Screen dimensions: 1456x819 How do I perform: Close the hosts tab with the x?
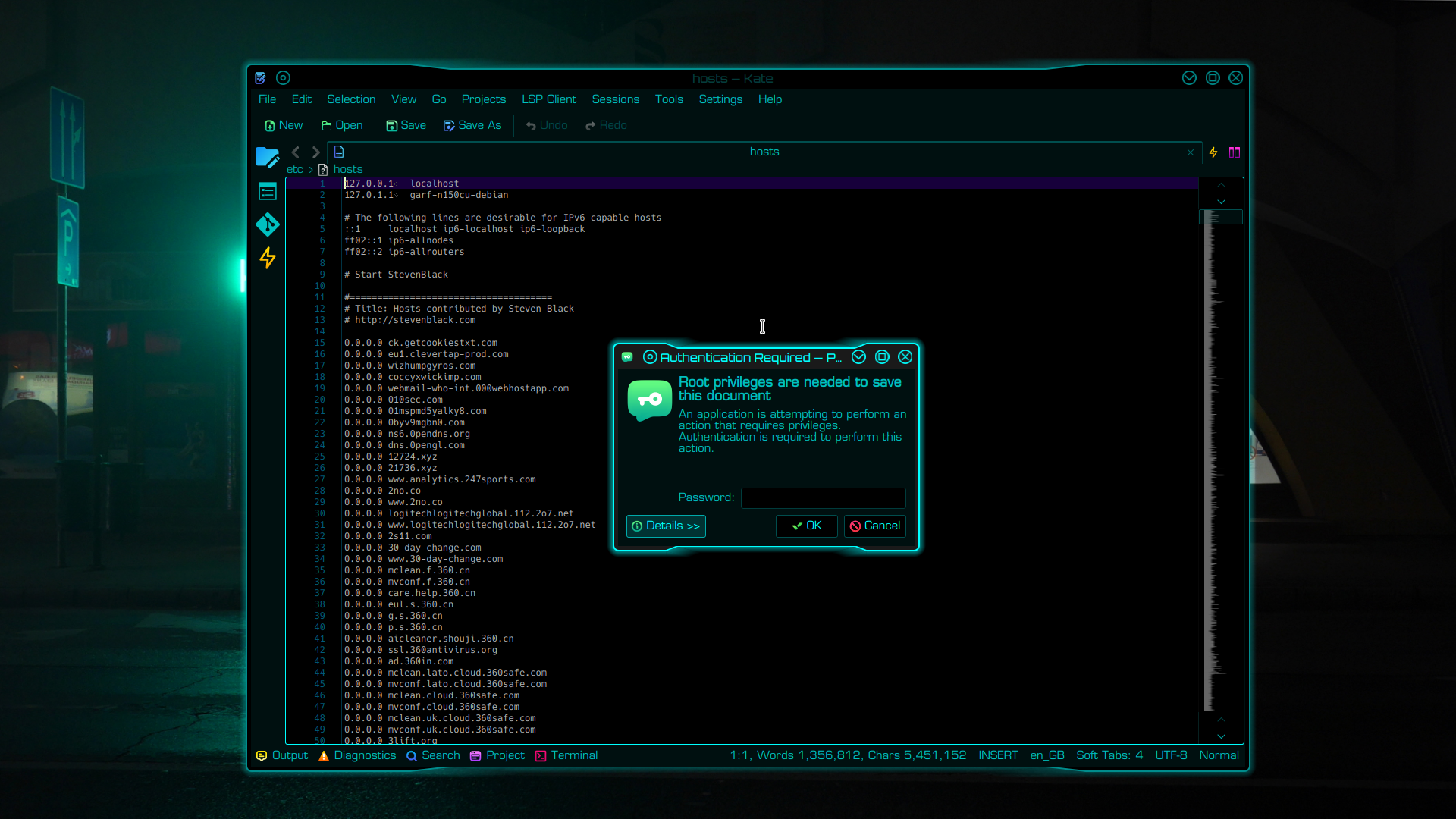point(1191,152)
